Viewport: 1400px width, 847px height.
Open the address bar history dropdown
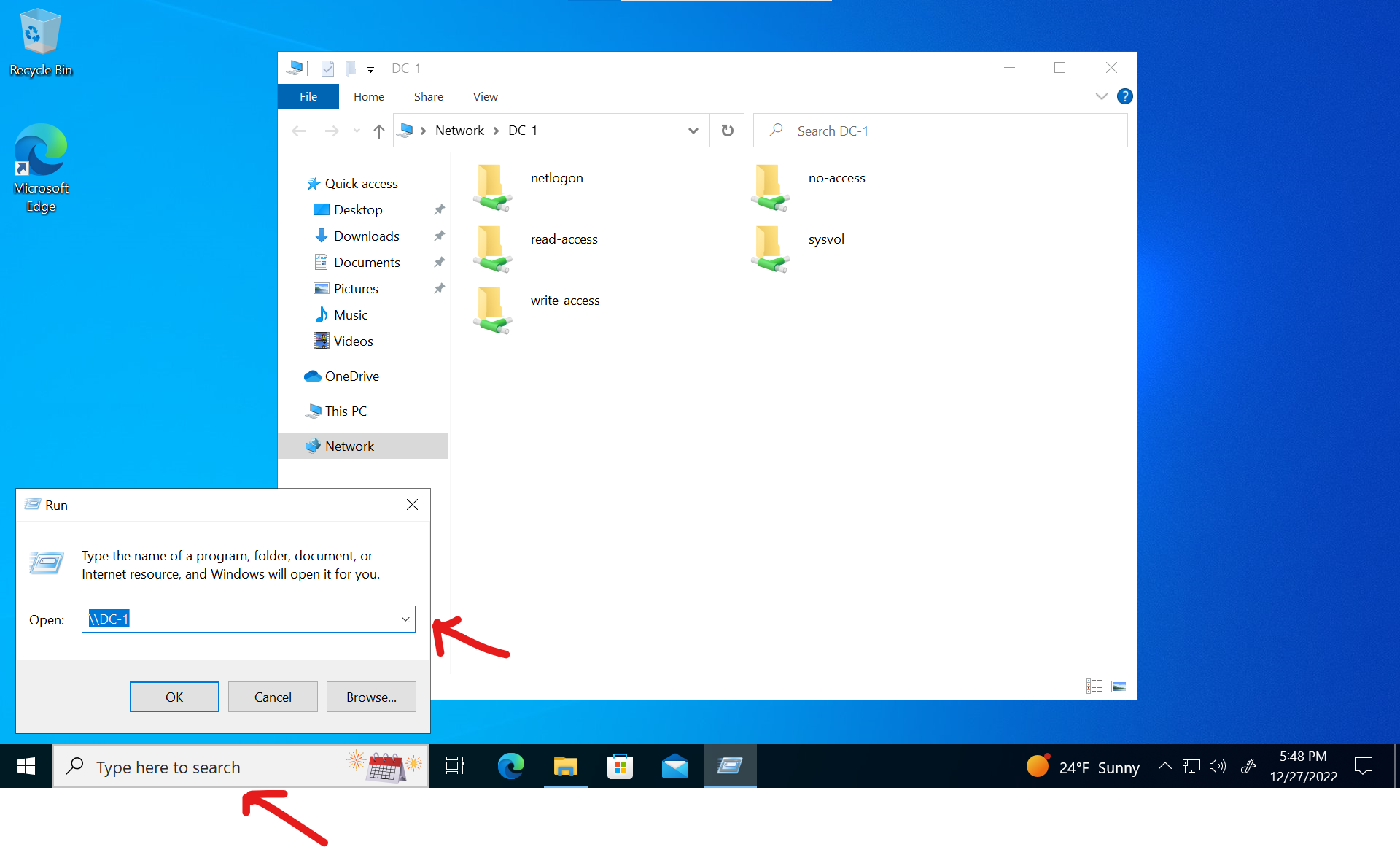(693, 131)
